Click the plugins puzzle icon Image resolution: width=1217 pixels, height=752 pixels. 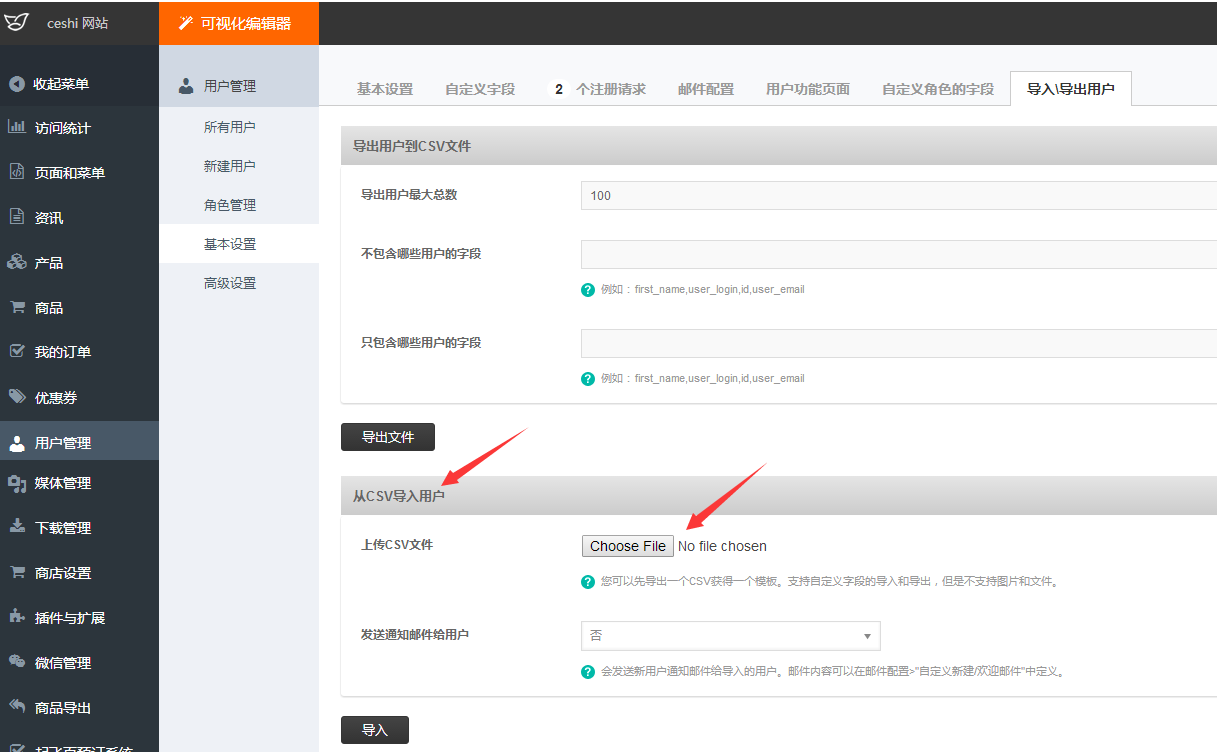17,617
